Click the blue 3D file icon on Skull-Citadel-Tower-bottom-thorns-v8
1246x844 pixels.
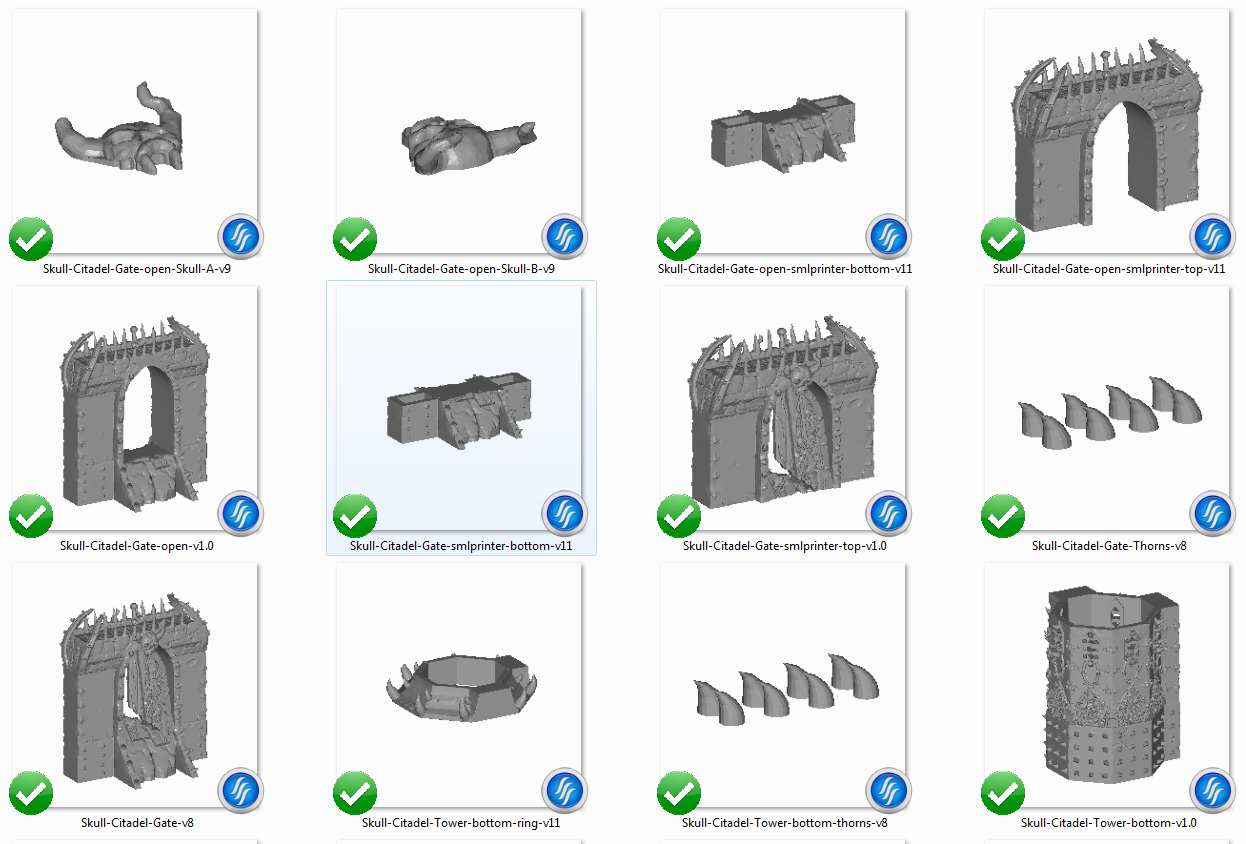[x=889, y=791]
